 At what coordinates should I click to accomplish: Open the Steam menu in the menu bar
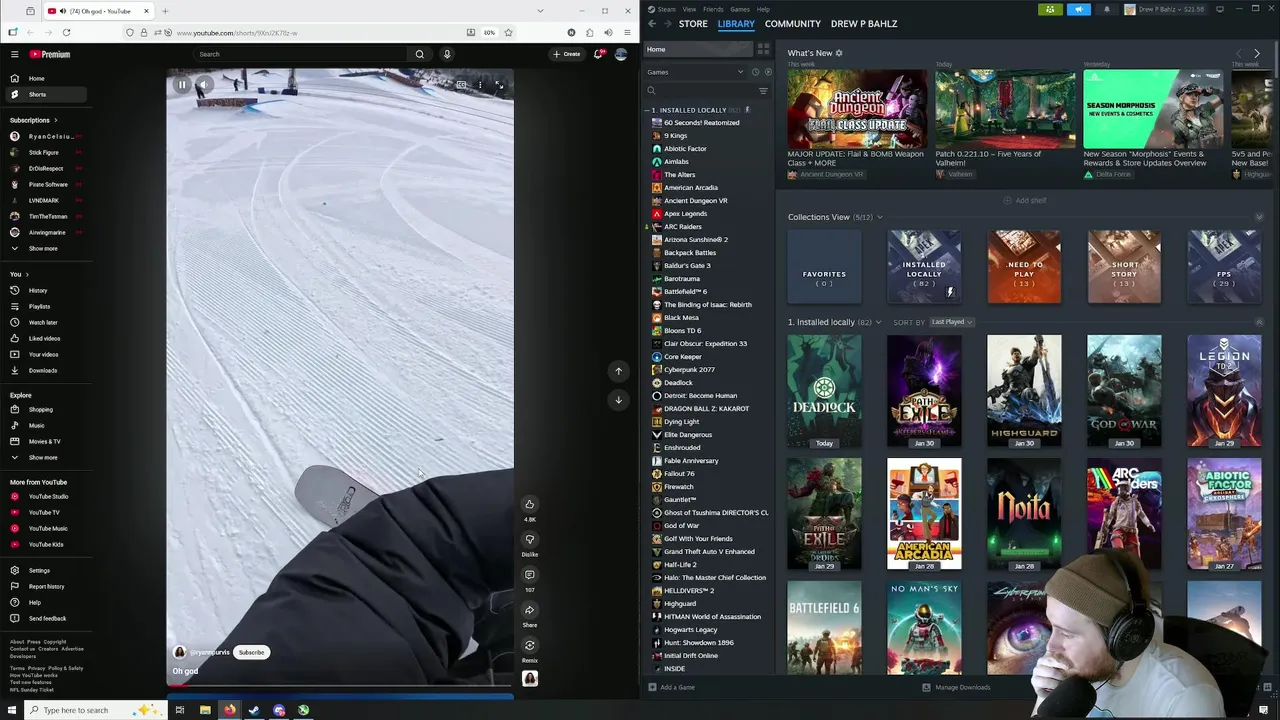point(665,9)
